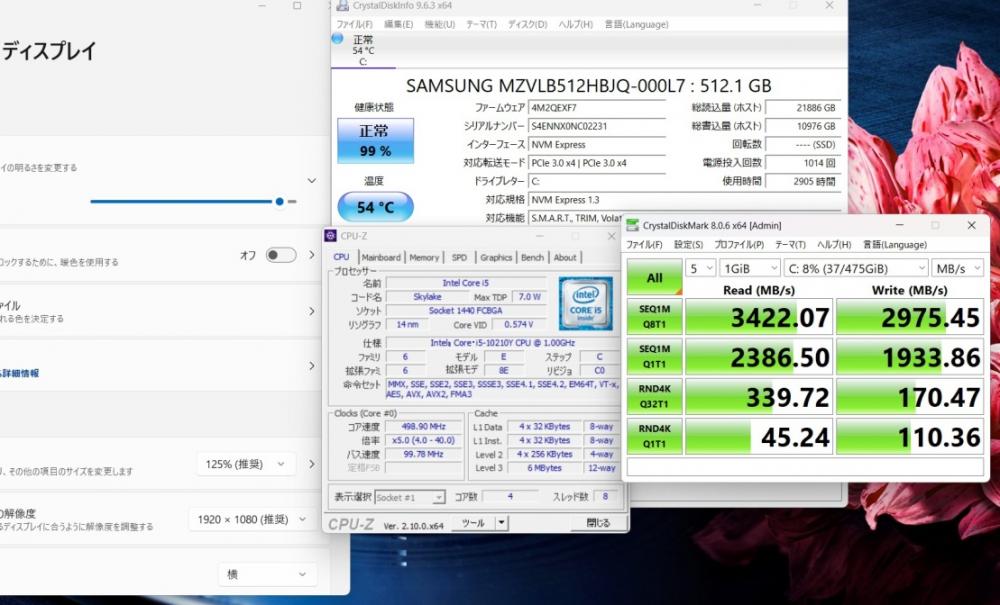
Task: Switch to the Graphics tab in CPU-Z
Action: pos(496,258)
